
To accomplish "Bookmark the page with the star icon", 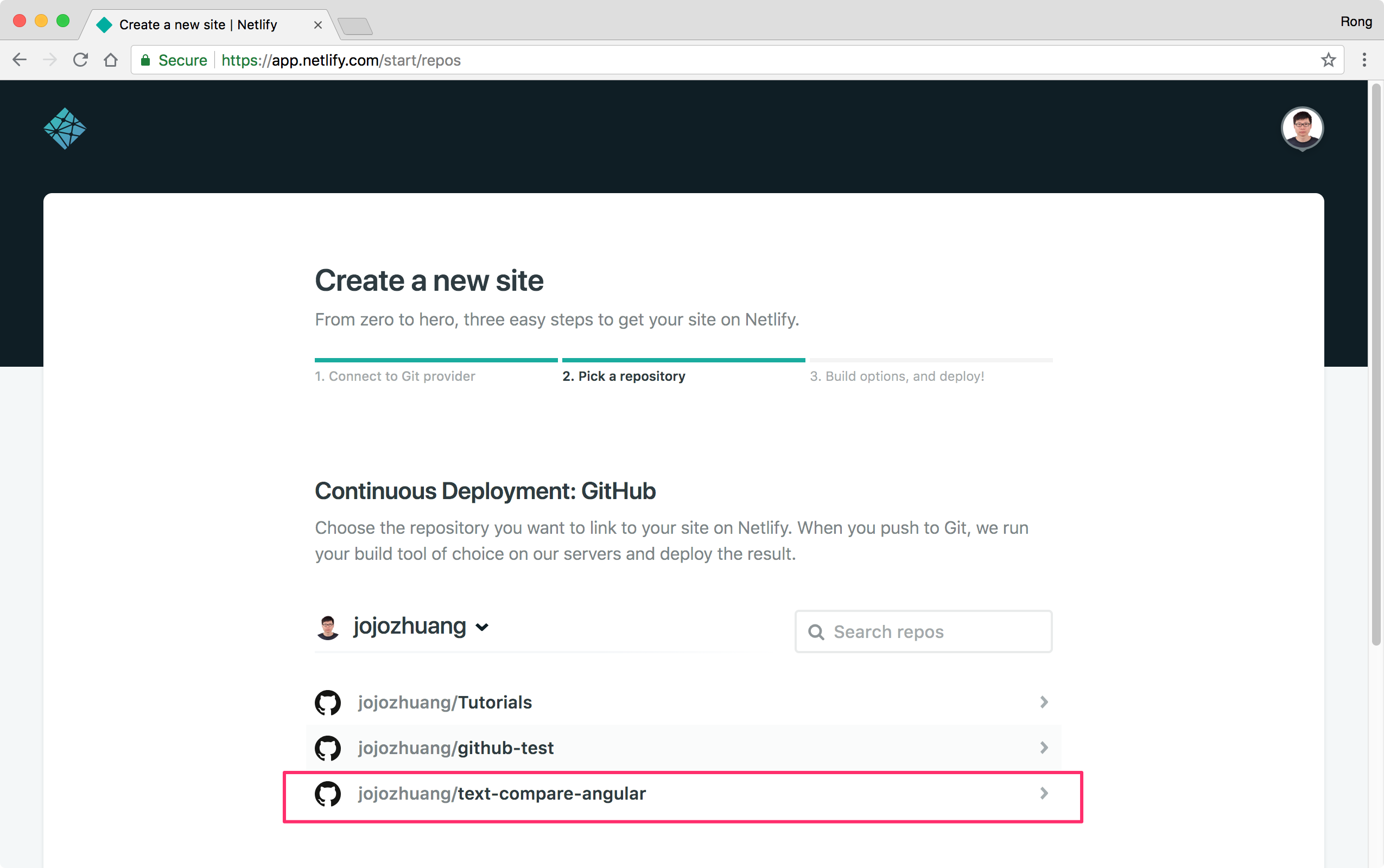I will pos(1328,60).
